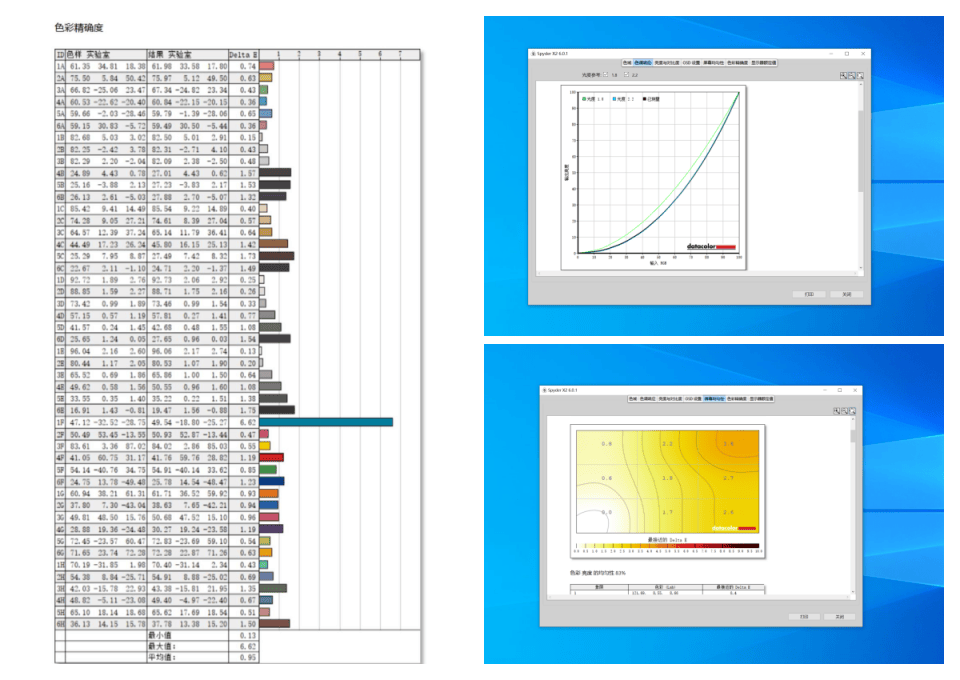Screen dimensions: 960x680
Task: Click zoom-in magnifier icon in upper Spyder window
Action: click(843, 75)
